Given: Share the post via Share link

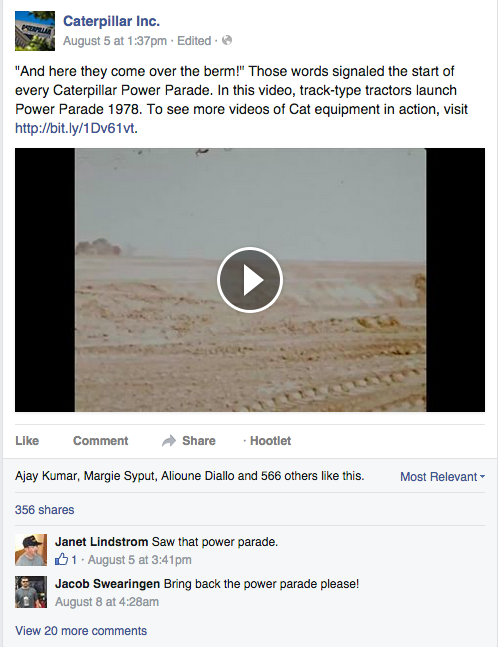Looking at the screenshot, I should pyautogui.click(x=199, y=441).
